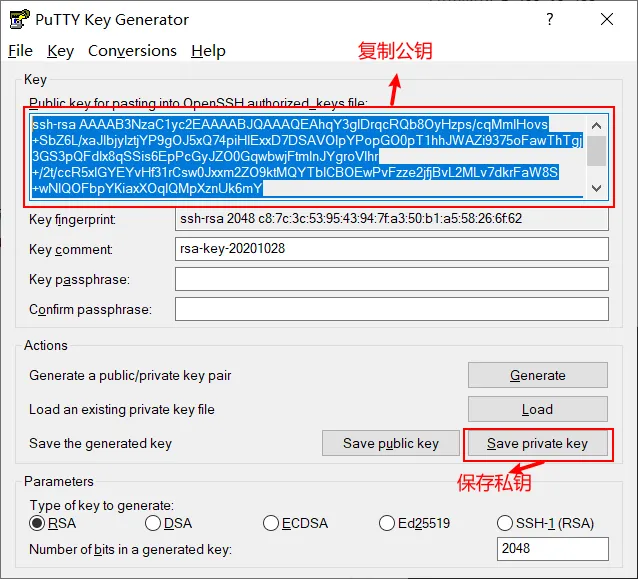Close the PuTTY Key Generator window
The width and height of the screenshot is (638, 579).
pos(607,19)
